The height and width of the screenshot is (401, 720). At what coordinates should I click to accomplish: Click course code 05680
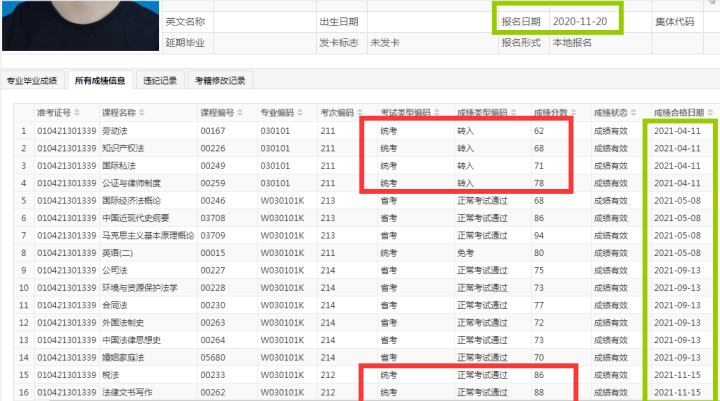pyautogui.click(x=213, y=358)
